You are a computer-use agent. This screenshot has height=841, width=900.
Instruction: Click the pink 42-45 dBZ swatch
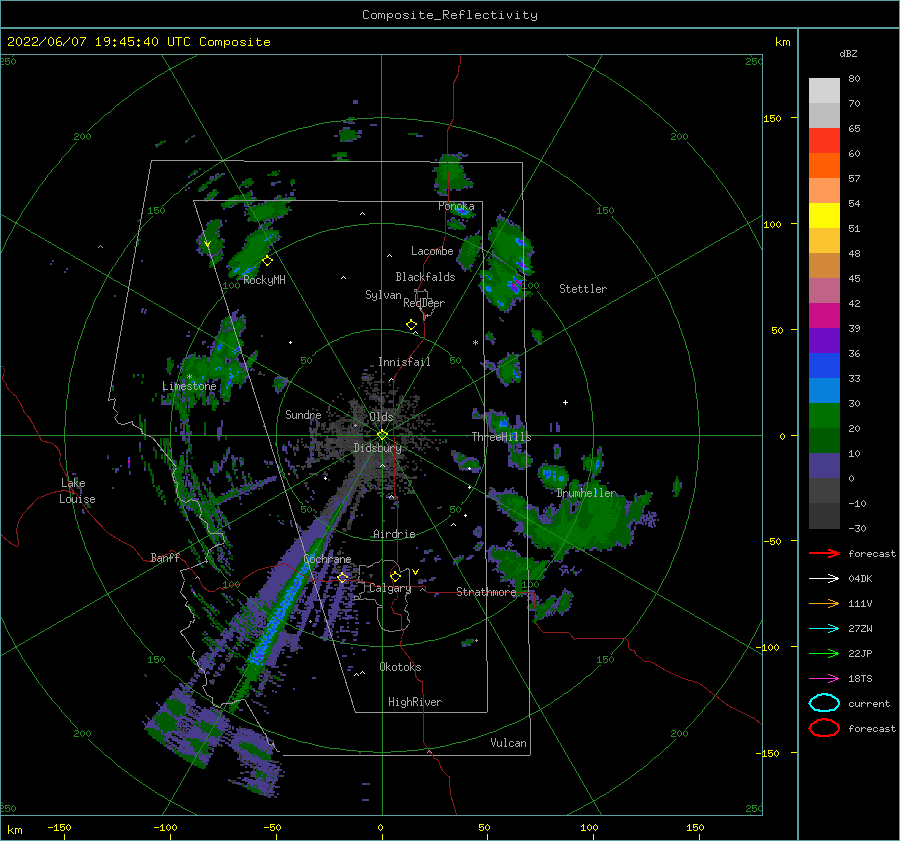(824, 290)
